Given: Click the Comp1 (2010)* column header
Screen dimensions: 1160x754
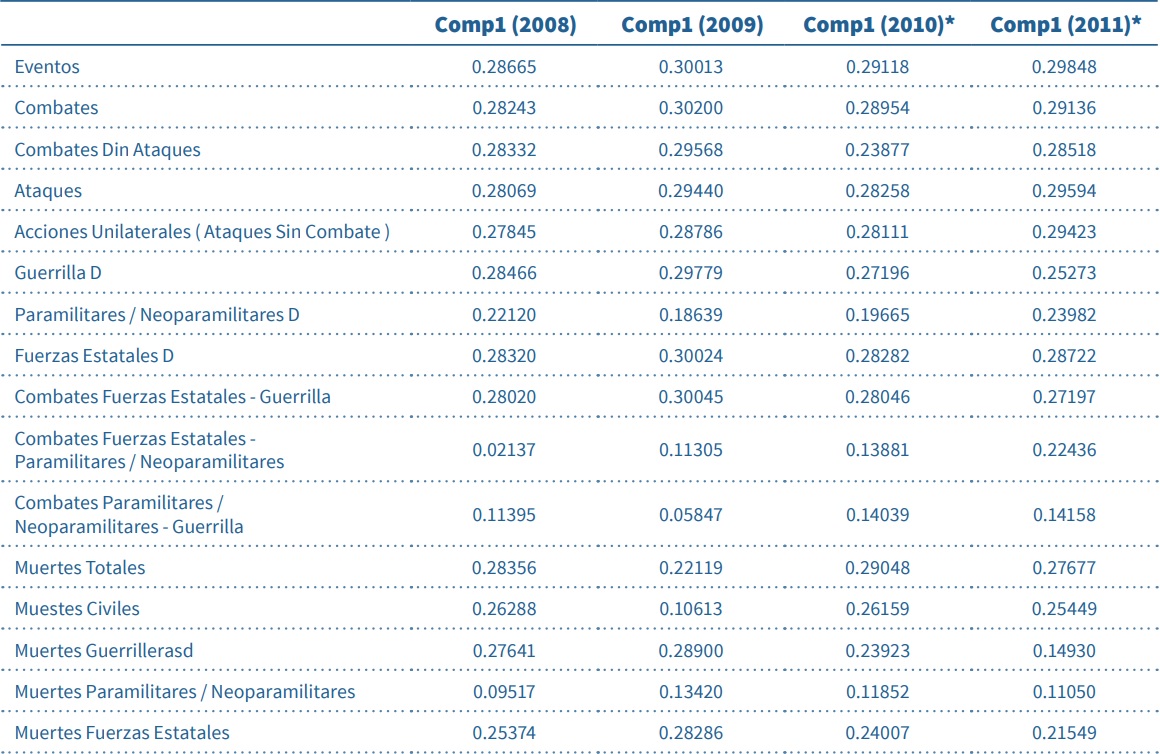Looking at the screenshot, I should click(x=879, y=25).
